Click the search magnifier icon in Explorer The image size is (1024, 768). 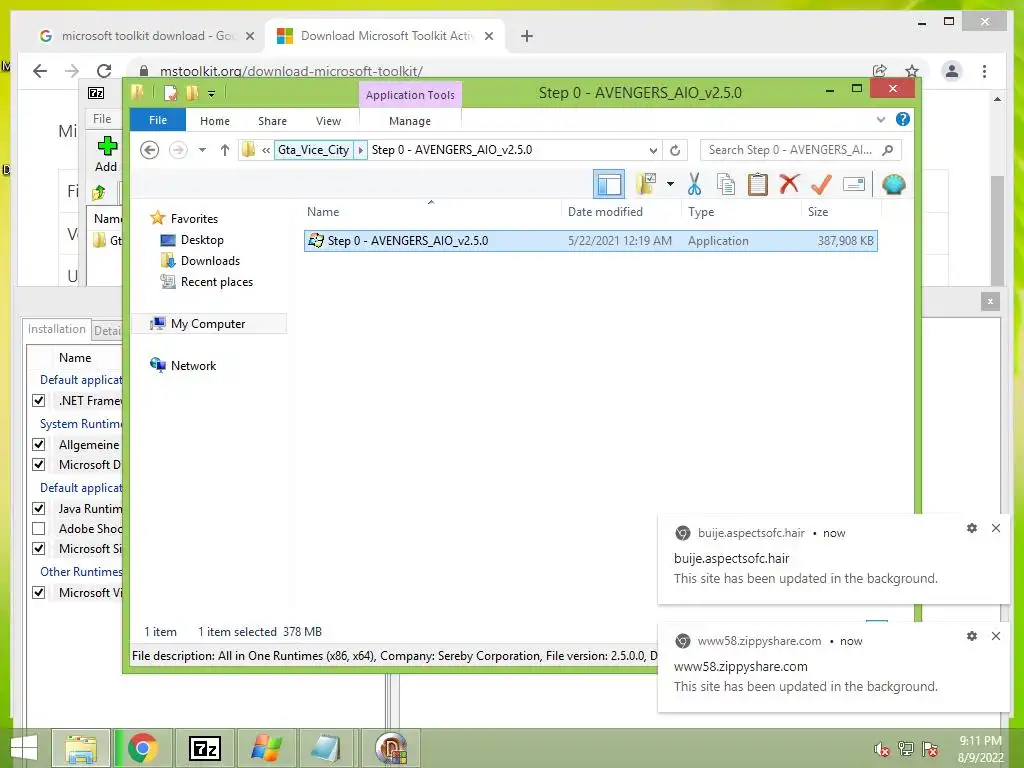click(888, 150)
